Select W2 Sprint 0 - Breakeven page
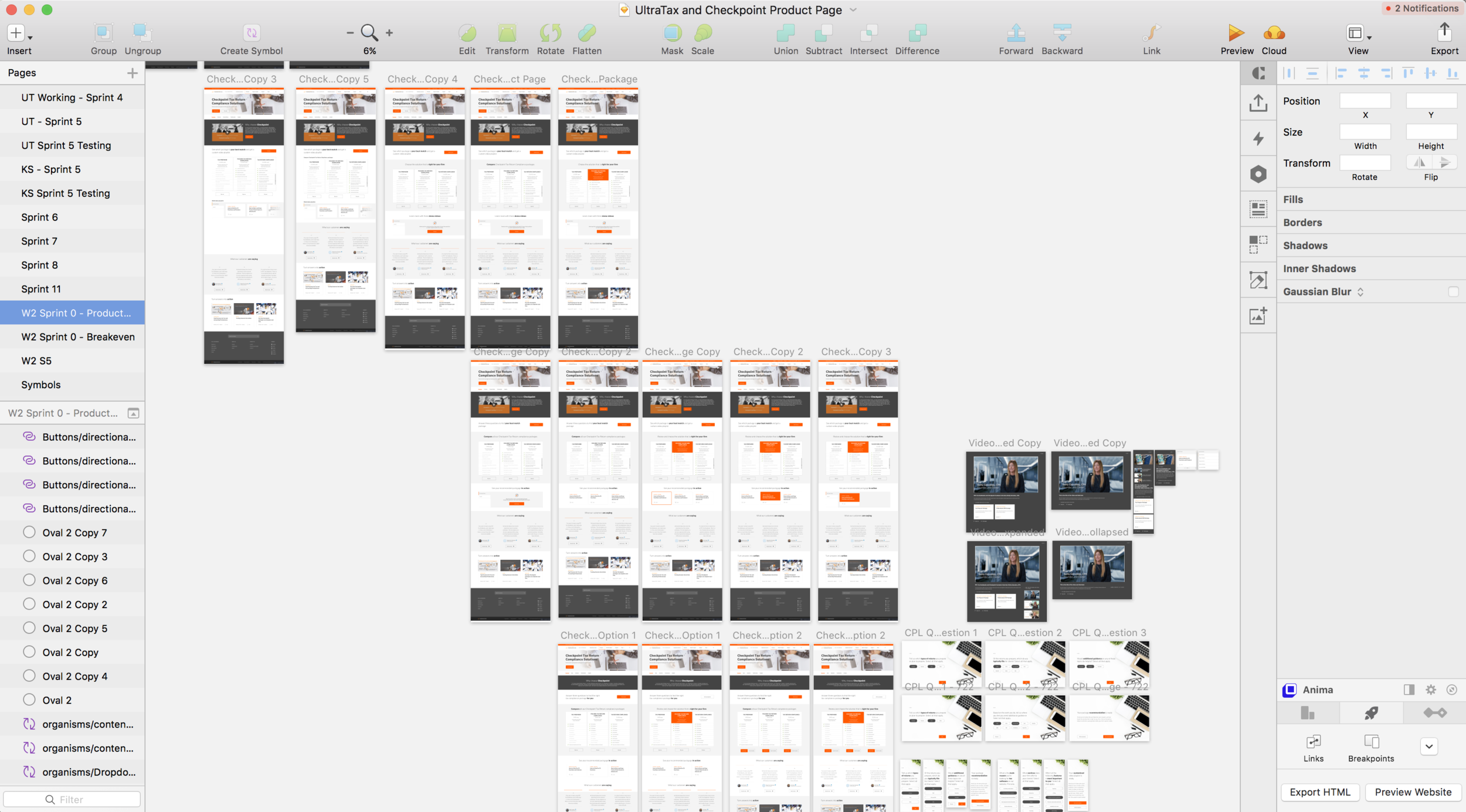 click(x=79, y=336)
